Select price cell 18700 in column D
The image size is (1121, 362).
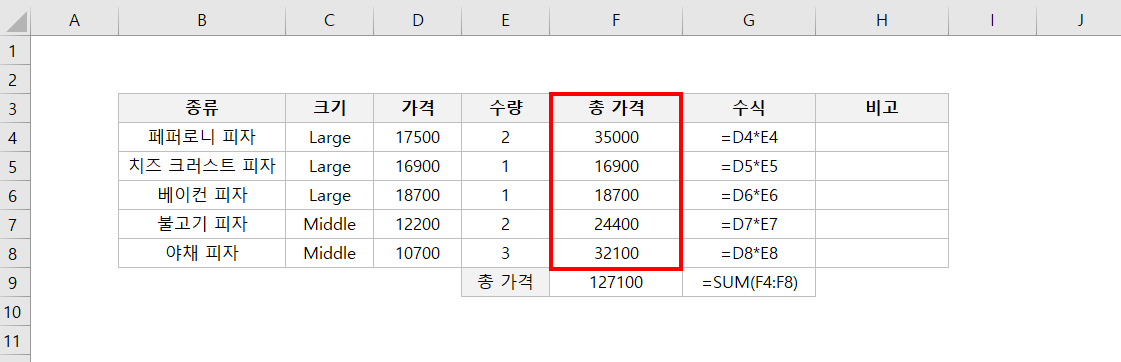click(x=418, y=195)
